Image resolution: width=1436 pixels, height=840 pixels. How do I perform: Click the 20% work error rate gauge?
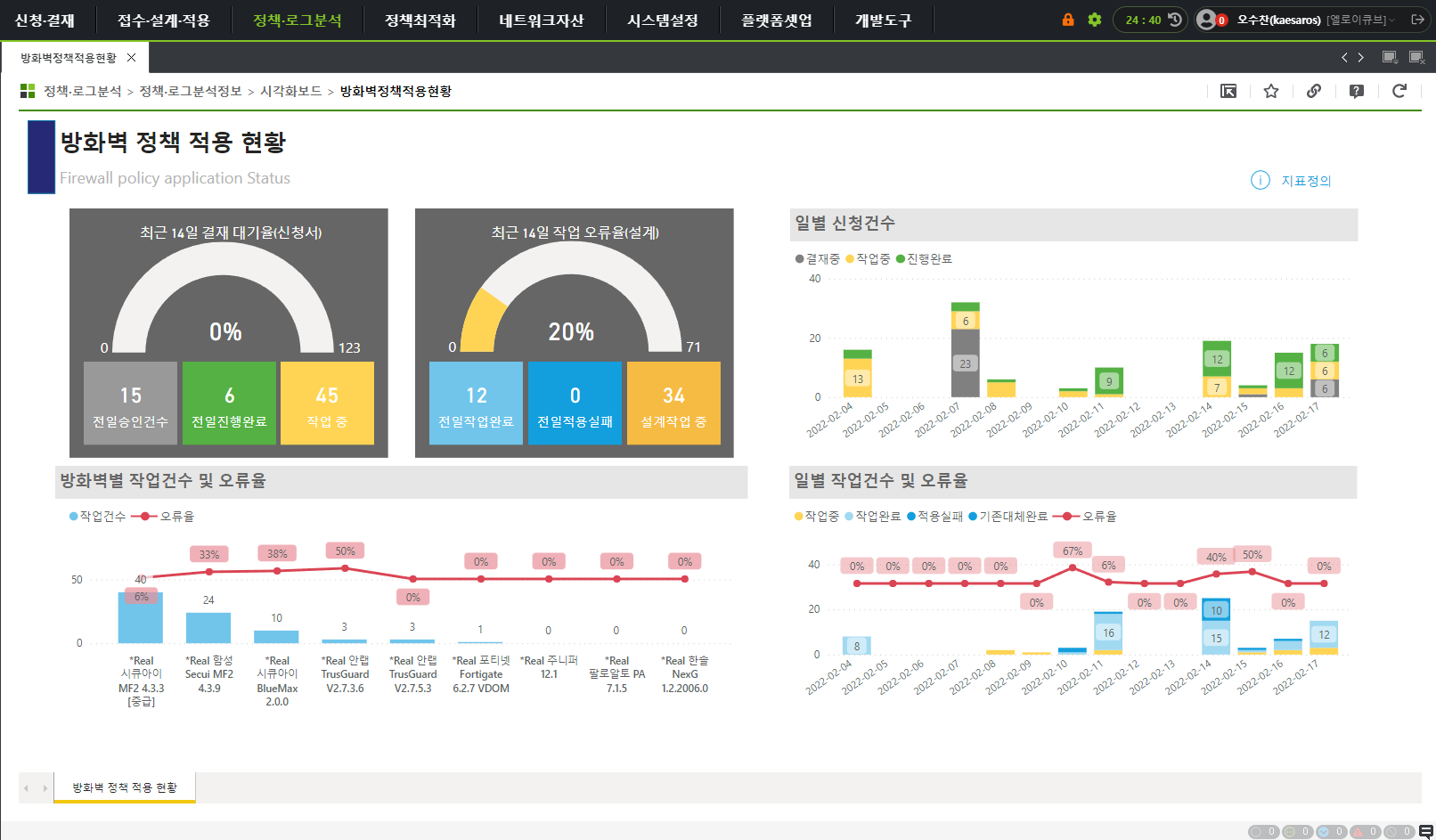pos(571,298)
